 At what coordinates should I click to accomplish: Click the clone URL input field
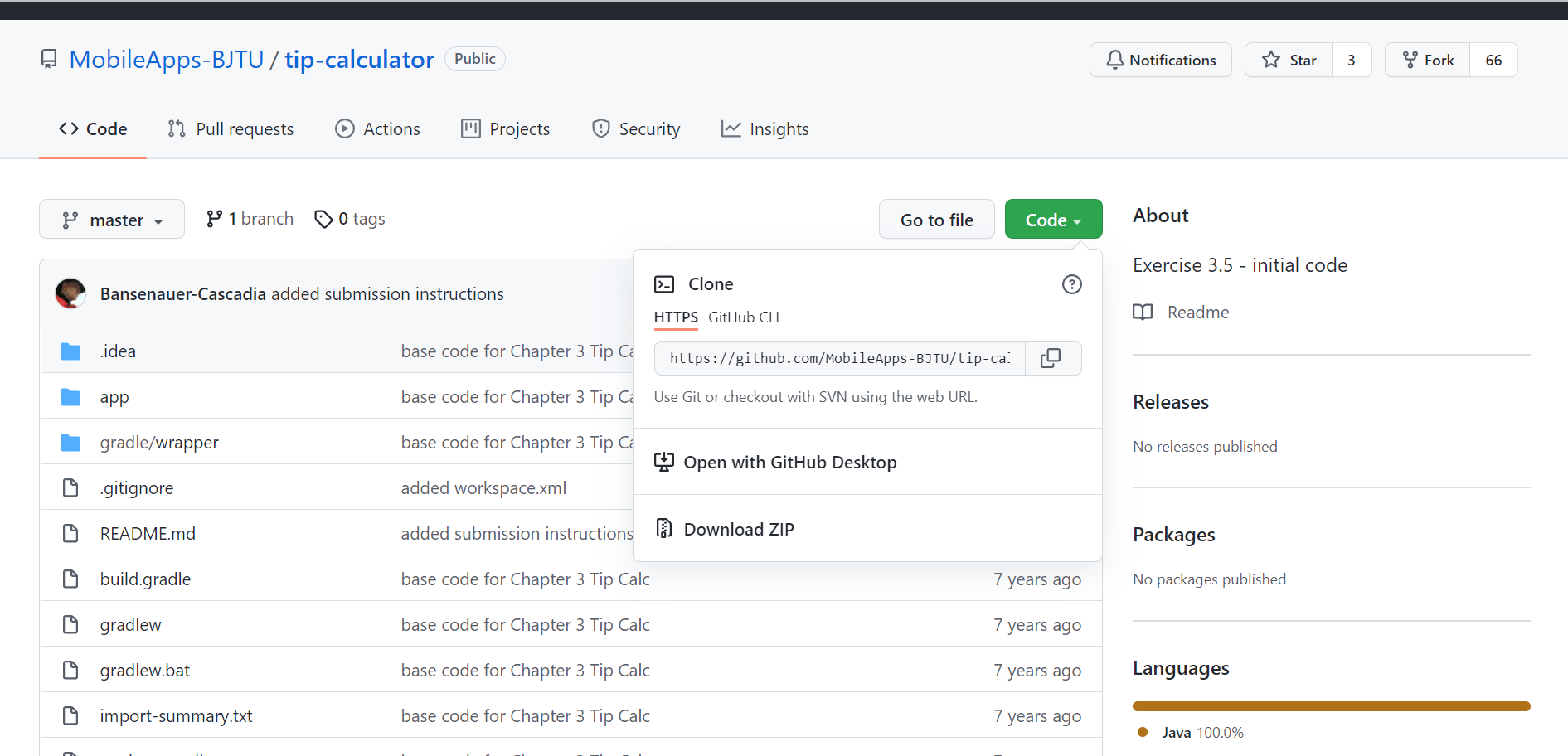pyautogui.click(x=840, y=358)
